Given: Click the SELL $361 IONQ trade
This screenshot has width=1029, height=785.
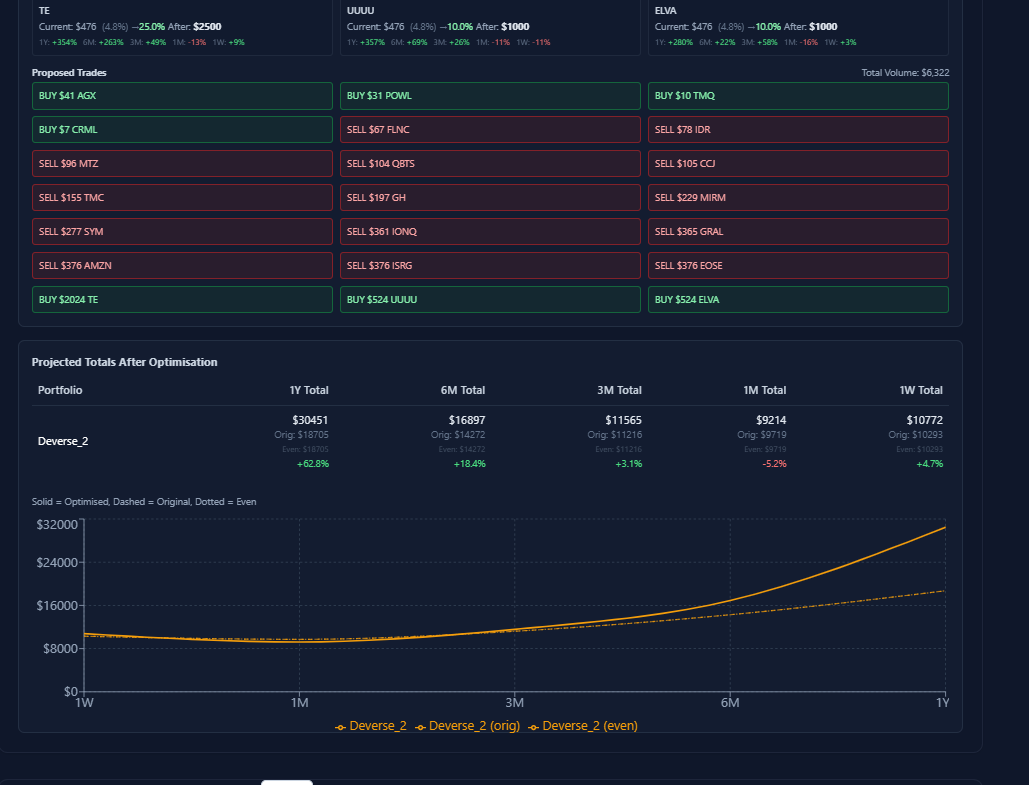Looking at the screenshot, I should pos(490,231).
